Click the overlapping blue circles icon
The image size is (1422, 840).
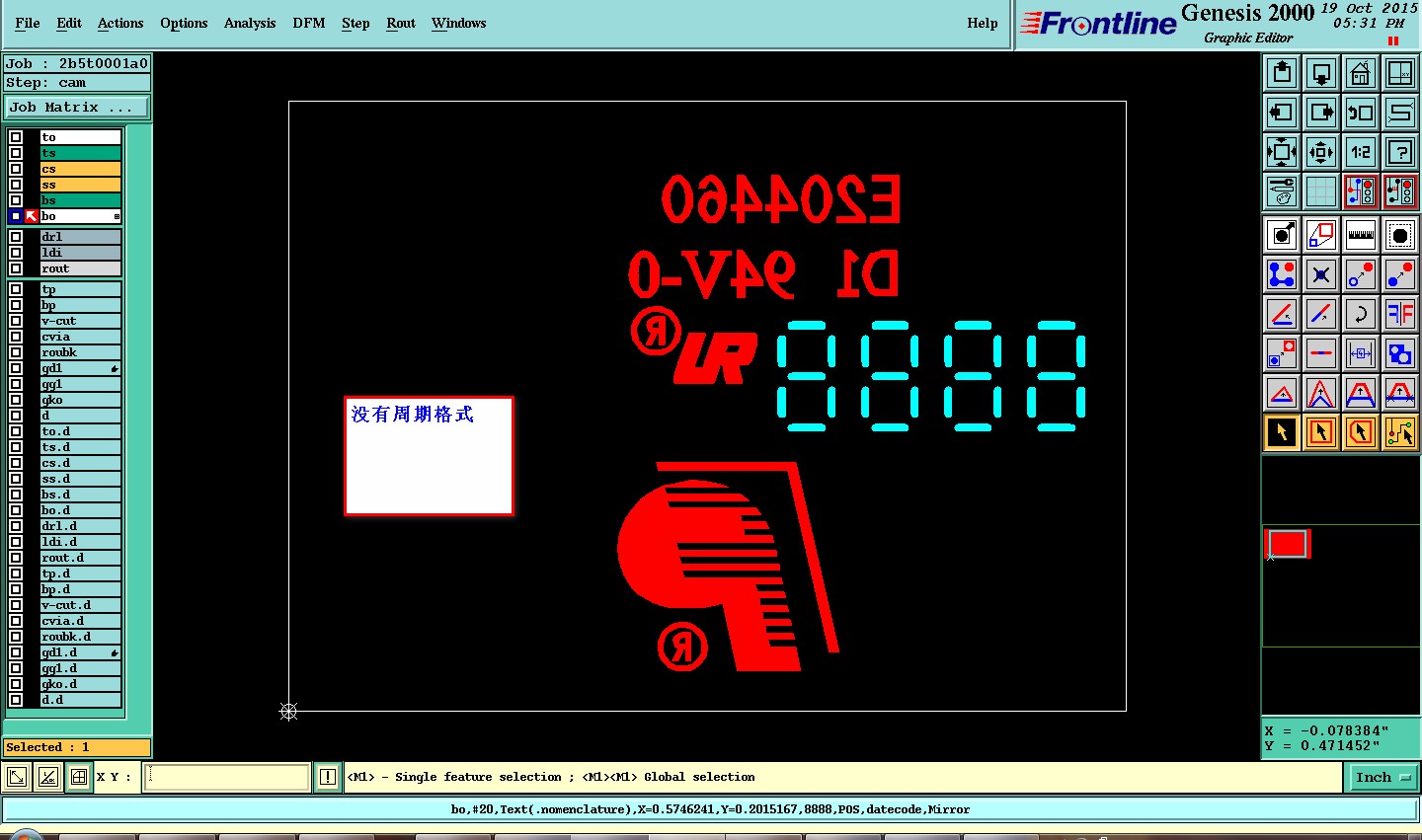(x=1400, y=353)
